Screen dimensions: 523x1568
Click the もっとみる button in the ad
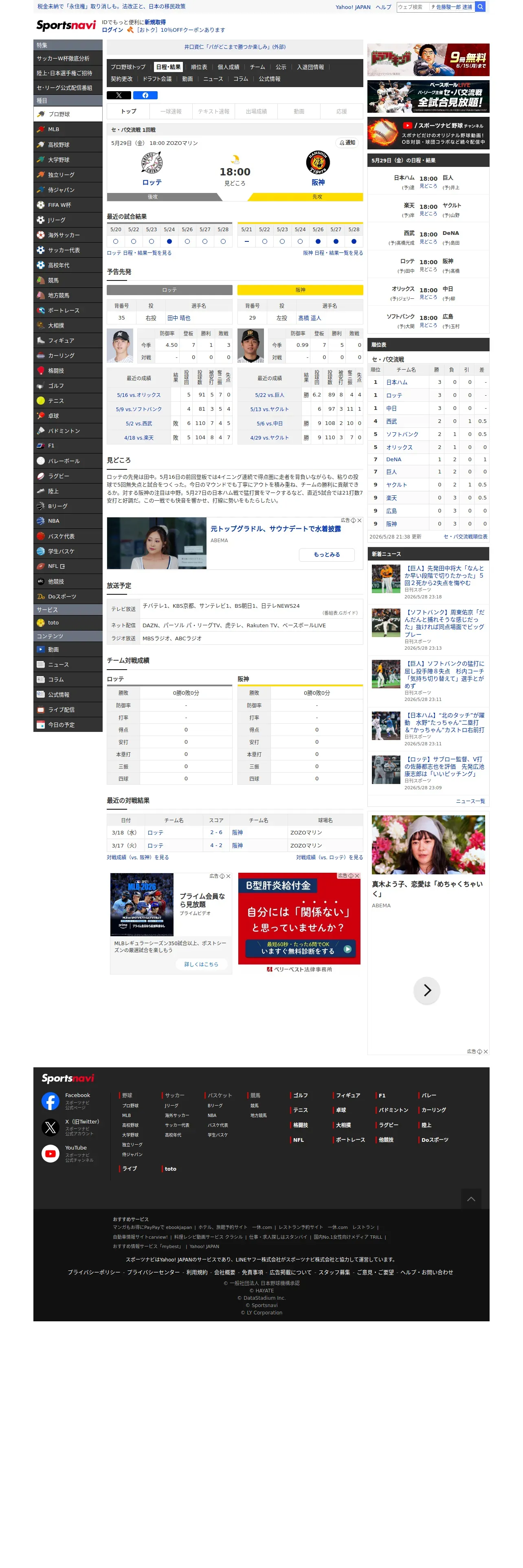(327, 554)
